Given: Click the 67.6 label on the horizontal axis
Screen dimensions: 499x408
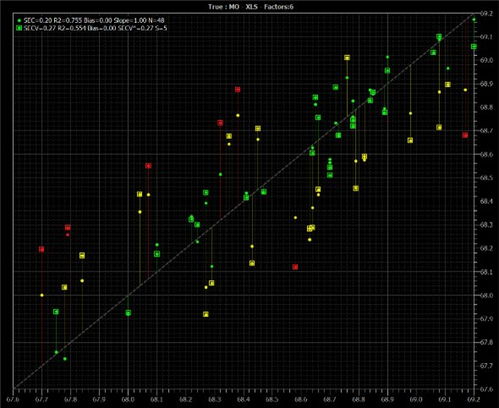Looking at the screenshot, I should pyautogui.click(x=13, y=399).
